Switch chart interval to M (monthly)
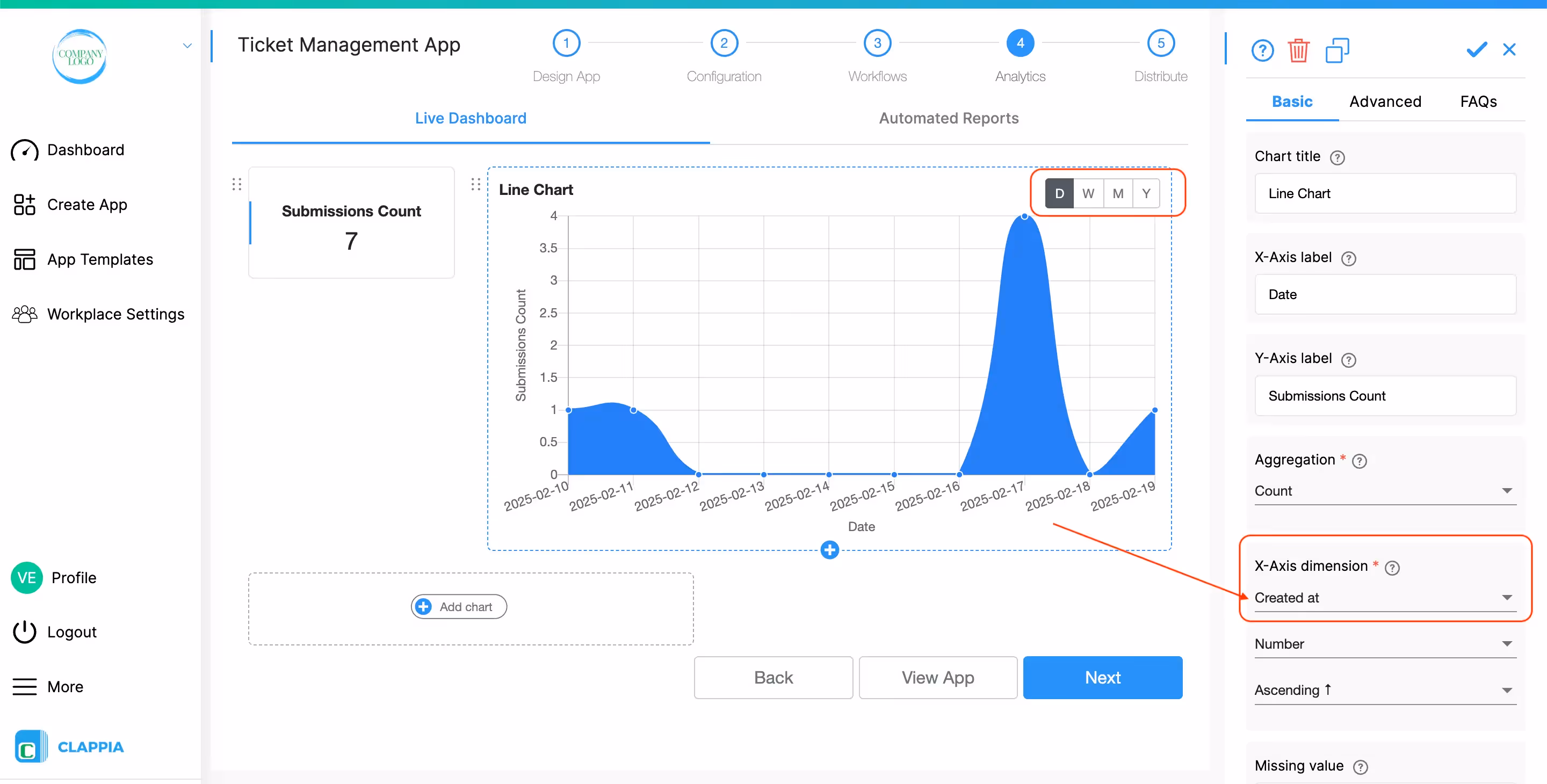Screen dimensions: 1547x784 [x=1118, y=193]
